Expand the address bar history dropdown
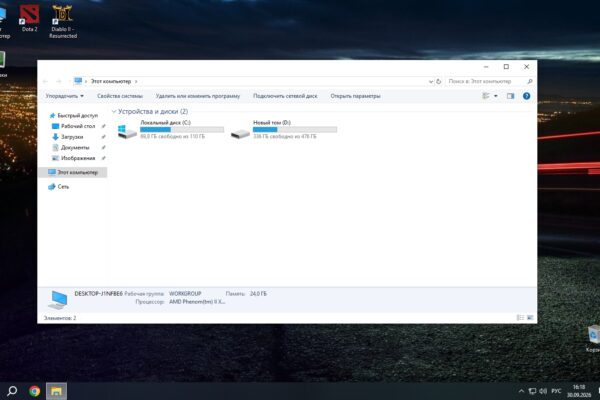Viewport: 600px width, 400px height. click(x=431, y=82)
